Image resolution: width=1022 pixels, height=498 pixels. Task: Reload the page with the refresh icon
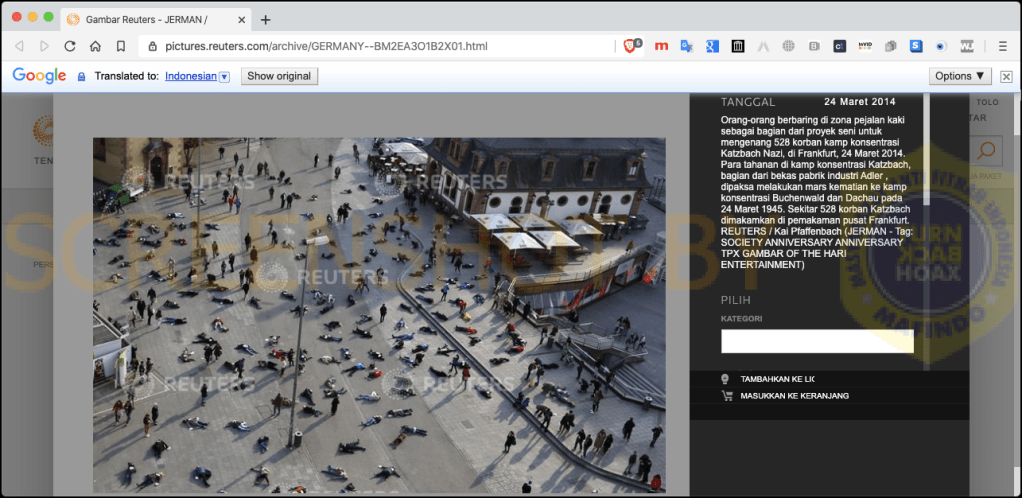(x=70, y=46)
